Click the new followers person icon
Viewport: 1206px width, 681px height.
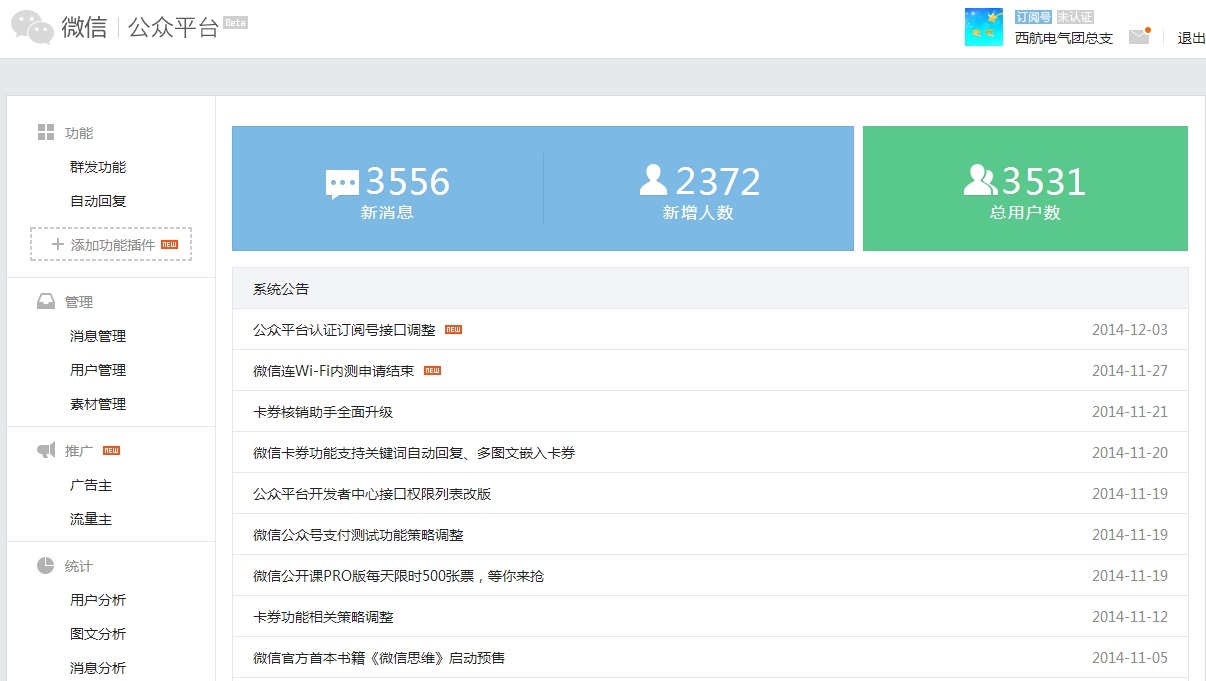(653, 180)
